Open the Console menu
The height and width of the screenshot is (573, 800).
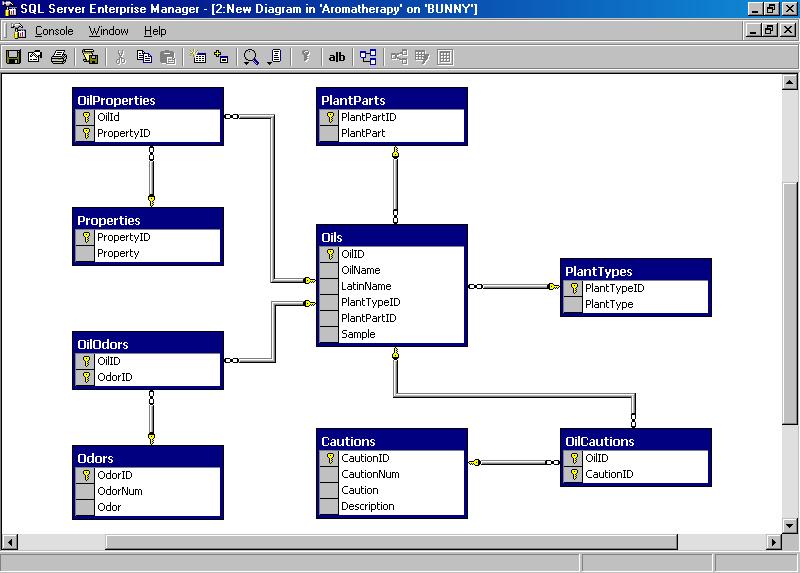click(x=54, y=31)
